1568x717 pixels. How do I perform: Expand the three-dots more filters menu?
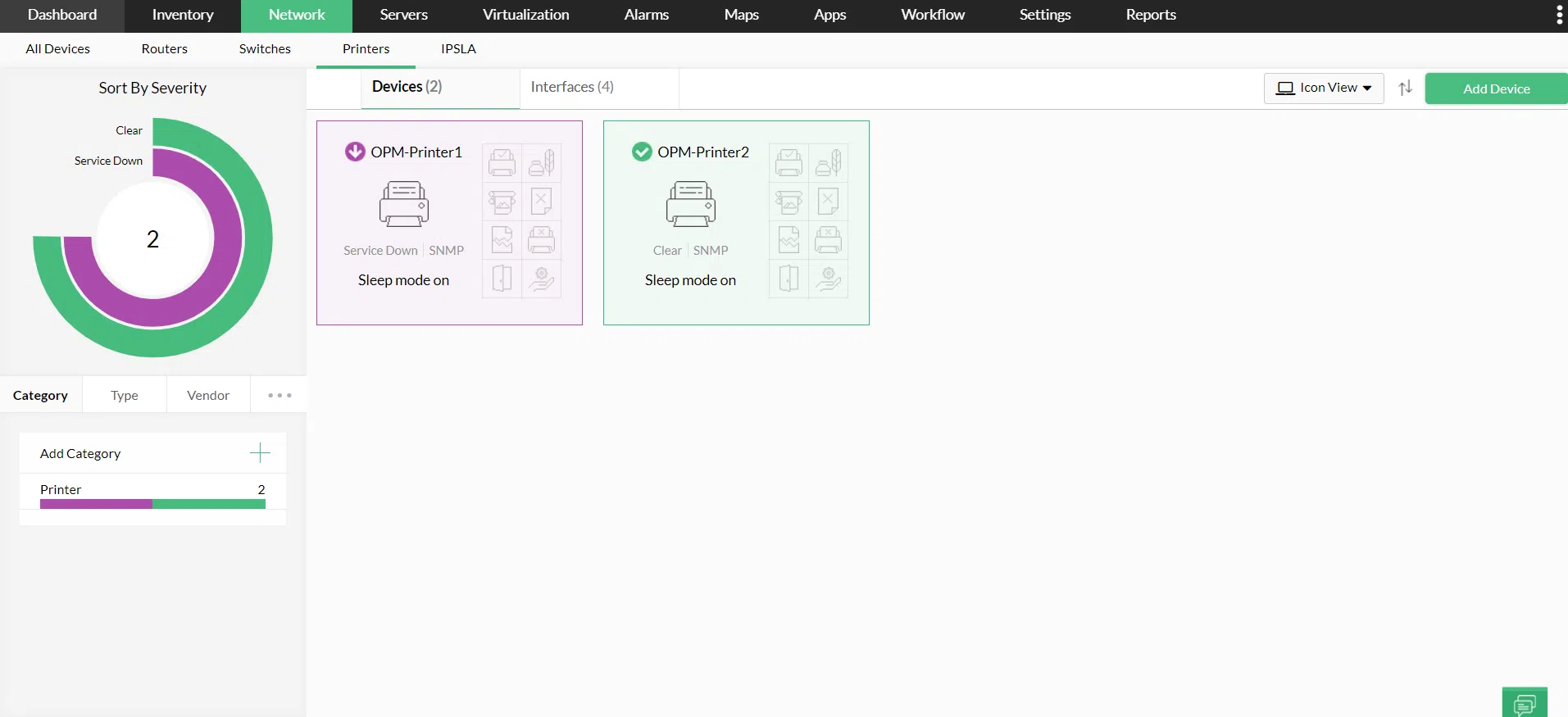pos(280,395)
